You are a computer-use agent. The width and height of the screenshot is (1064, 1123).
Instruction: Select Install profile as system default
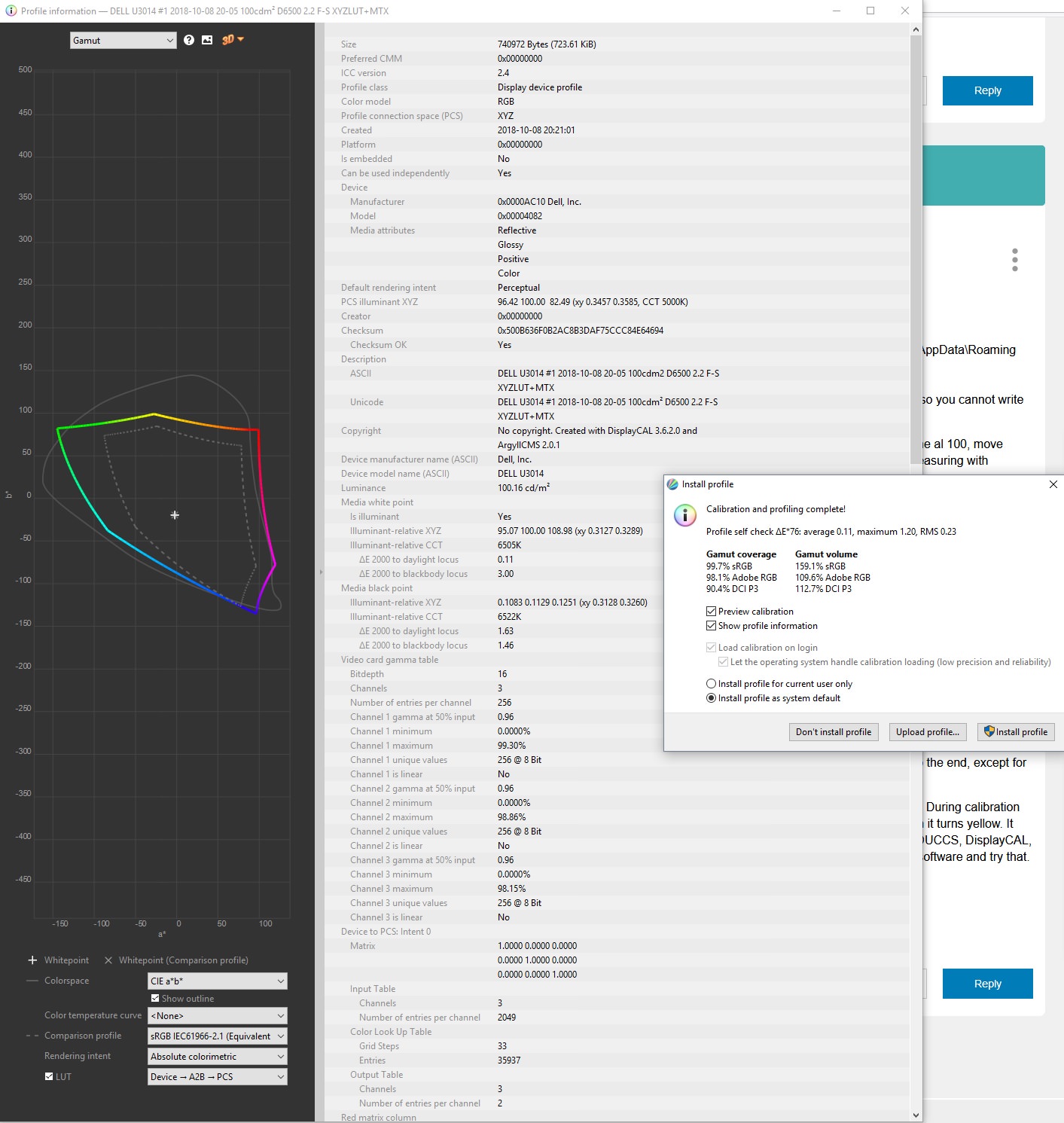[711, 698]
